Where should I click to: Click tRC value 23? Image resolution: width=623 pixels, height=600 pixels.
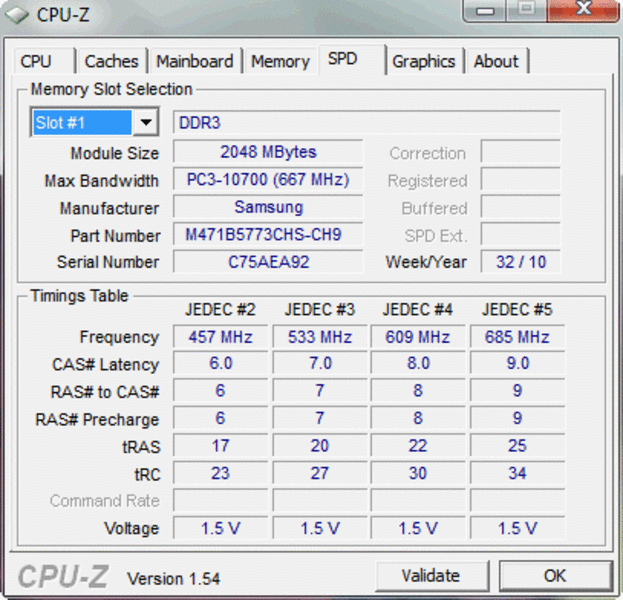[221, 473]
